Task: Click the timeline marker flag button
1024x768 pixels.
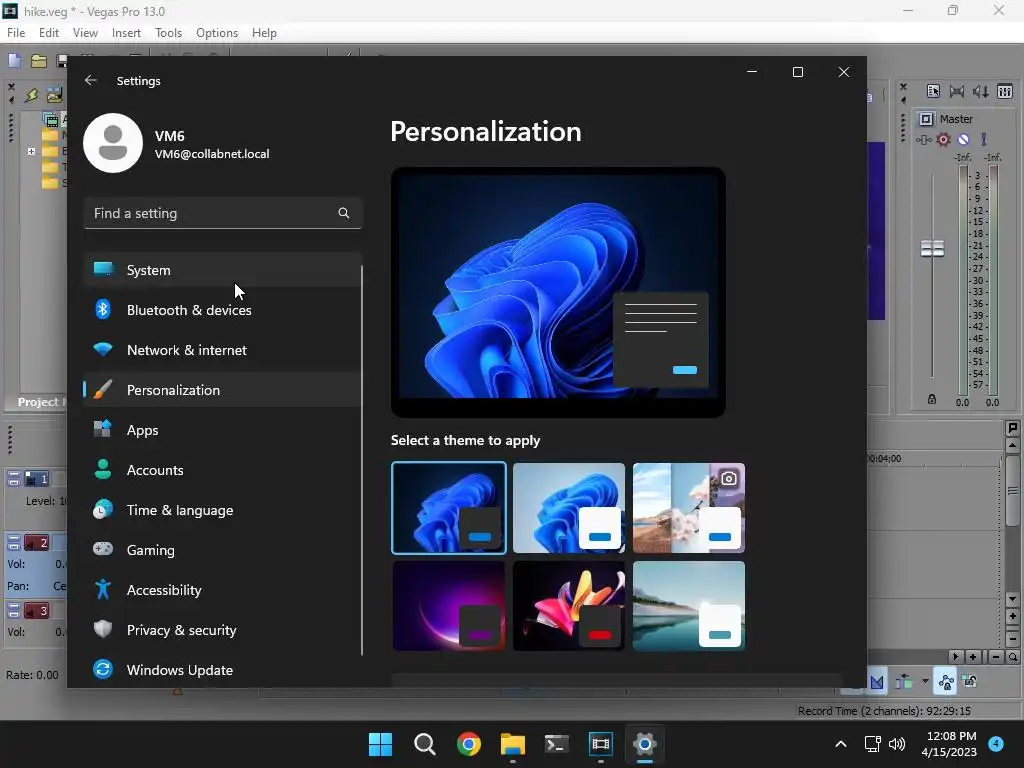Action: click(x=1013, y=428)
